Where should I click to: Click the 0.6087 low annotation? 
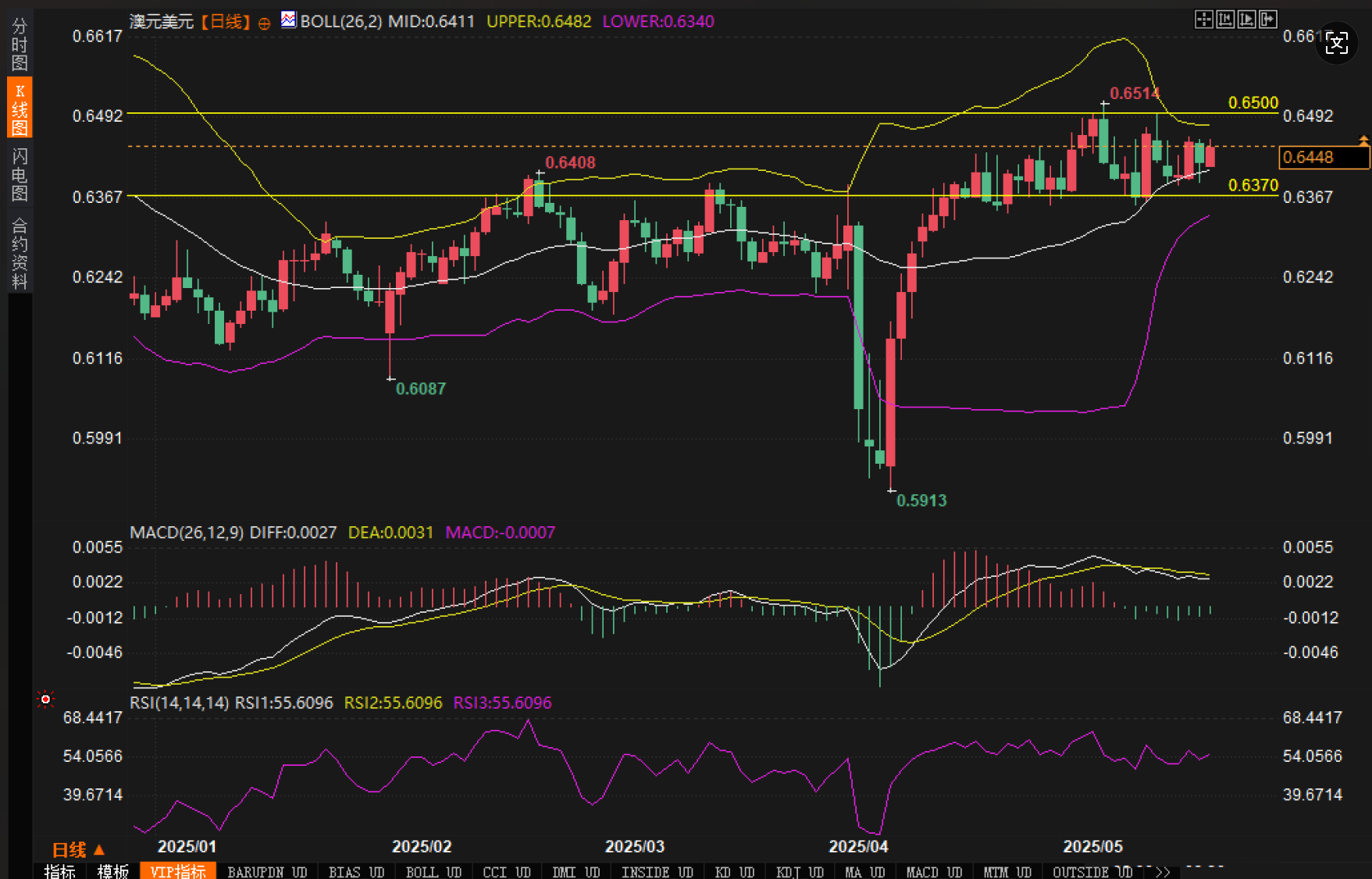click(420, 389)
